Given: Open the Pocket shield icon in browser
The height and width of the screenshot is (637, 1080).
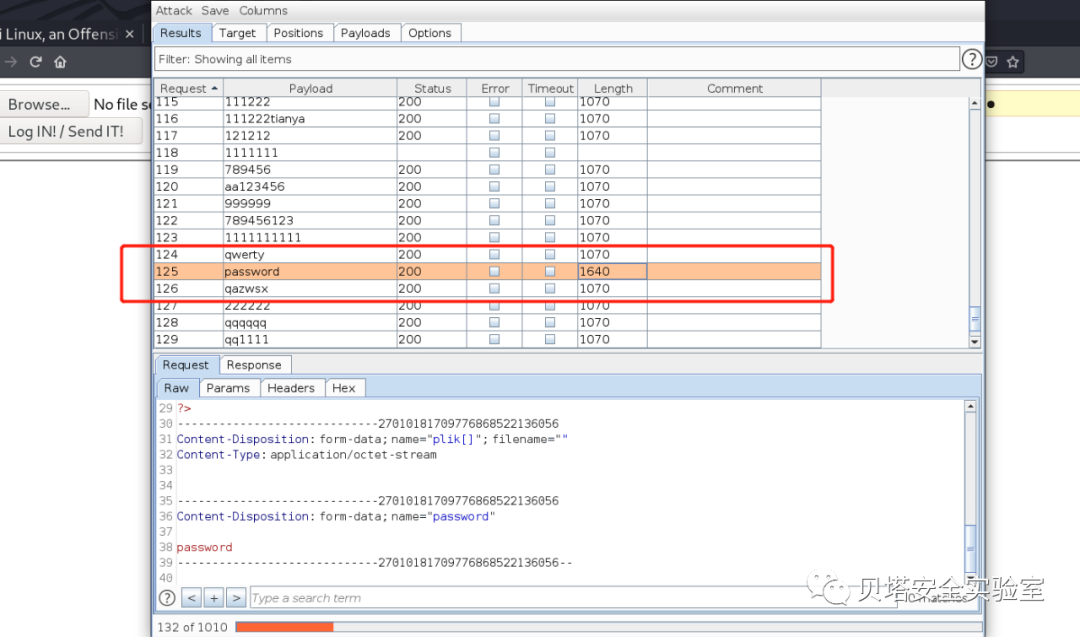Looking at the screenshot, I should pos(992,62).
